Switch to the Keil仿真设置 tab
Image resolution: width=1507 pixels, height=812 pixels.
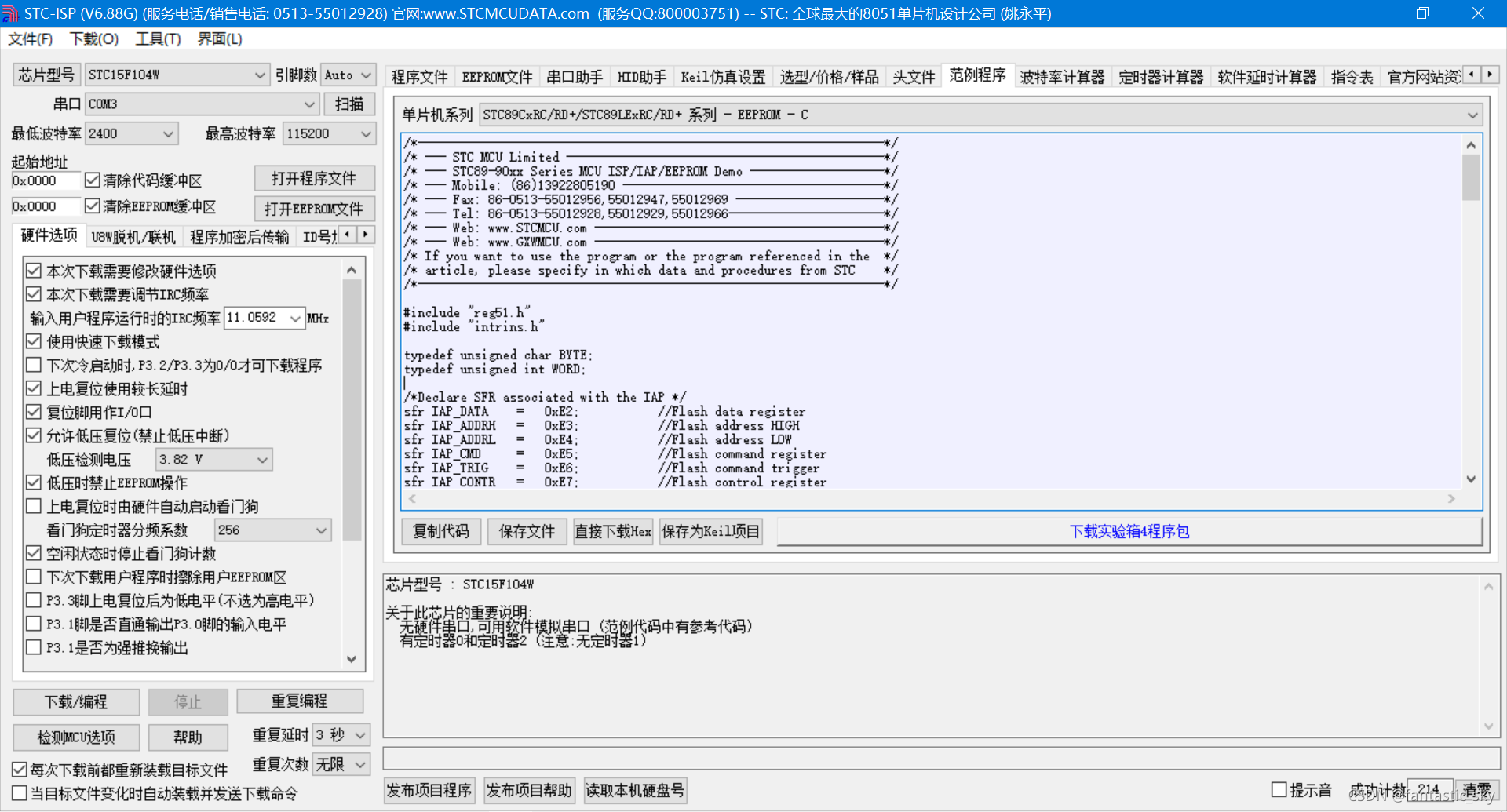tap(723, 77)
